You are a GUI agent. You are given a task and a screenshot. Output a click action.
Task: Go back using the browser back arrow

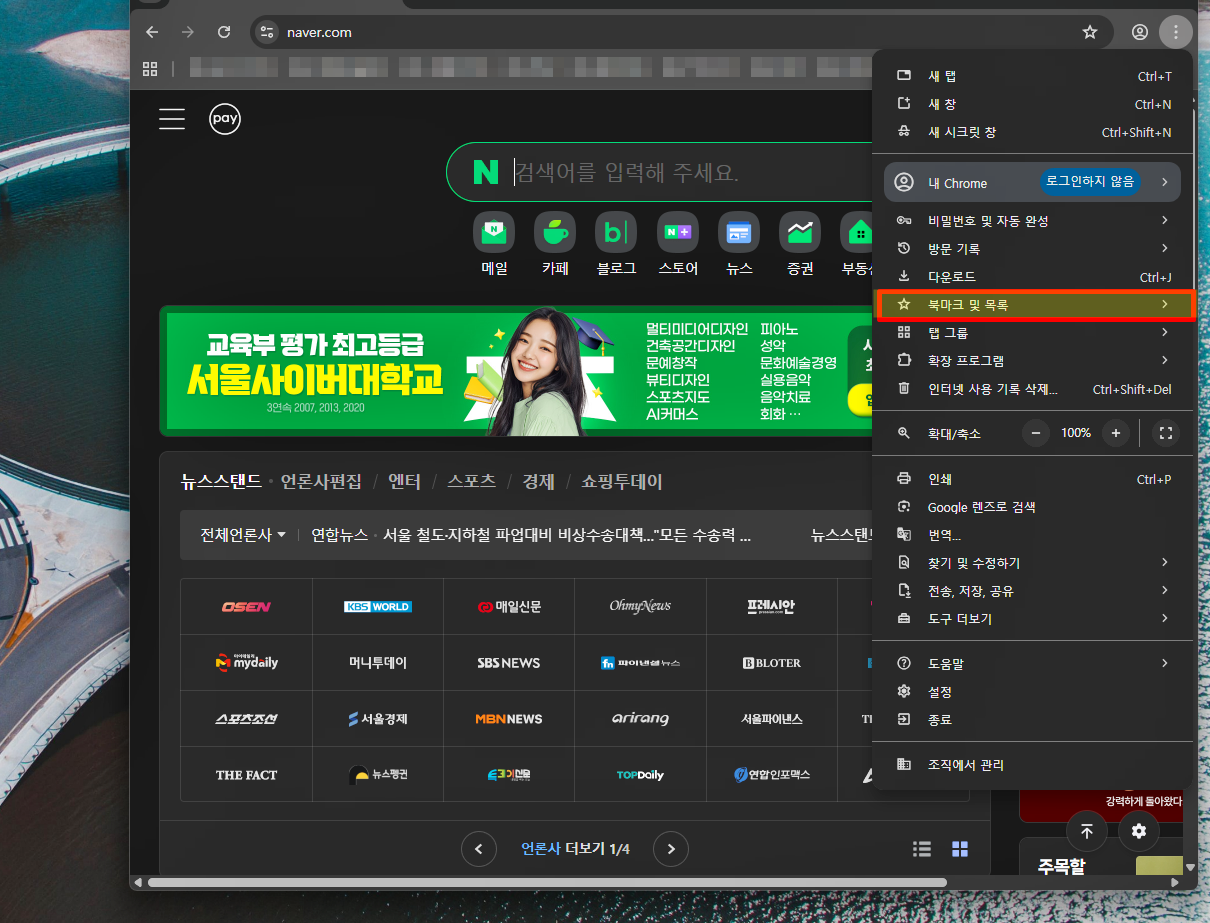pos(152,32)
